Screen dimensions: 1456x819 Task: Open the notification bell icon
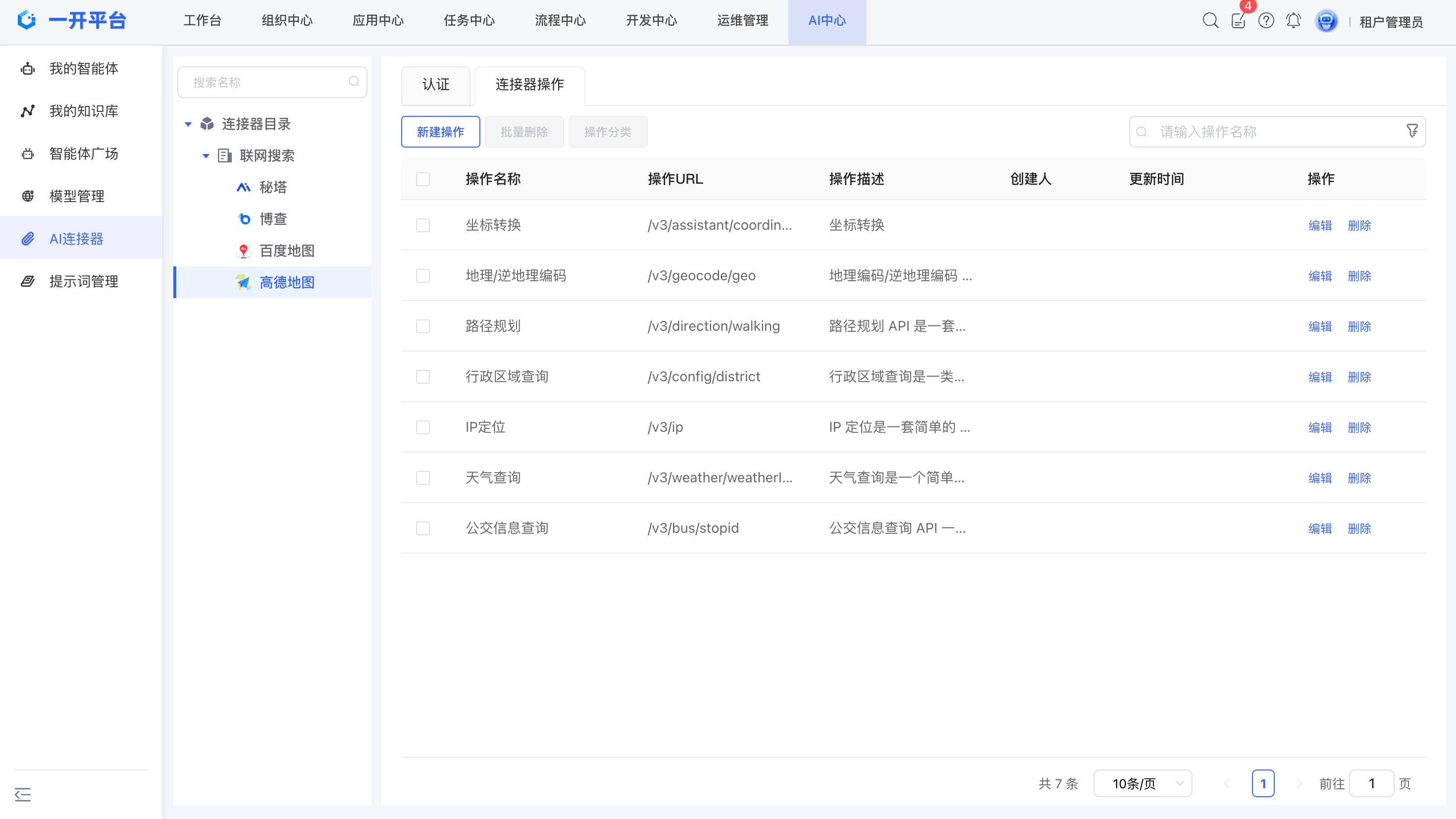1293,21
